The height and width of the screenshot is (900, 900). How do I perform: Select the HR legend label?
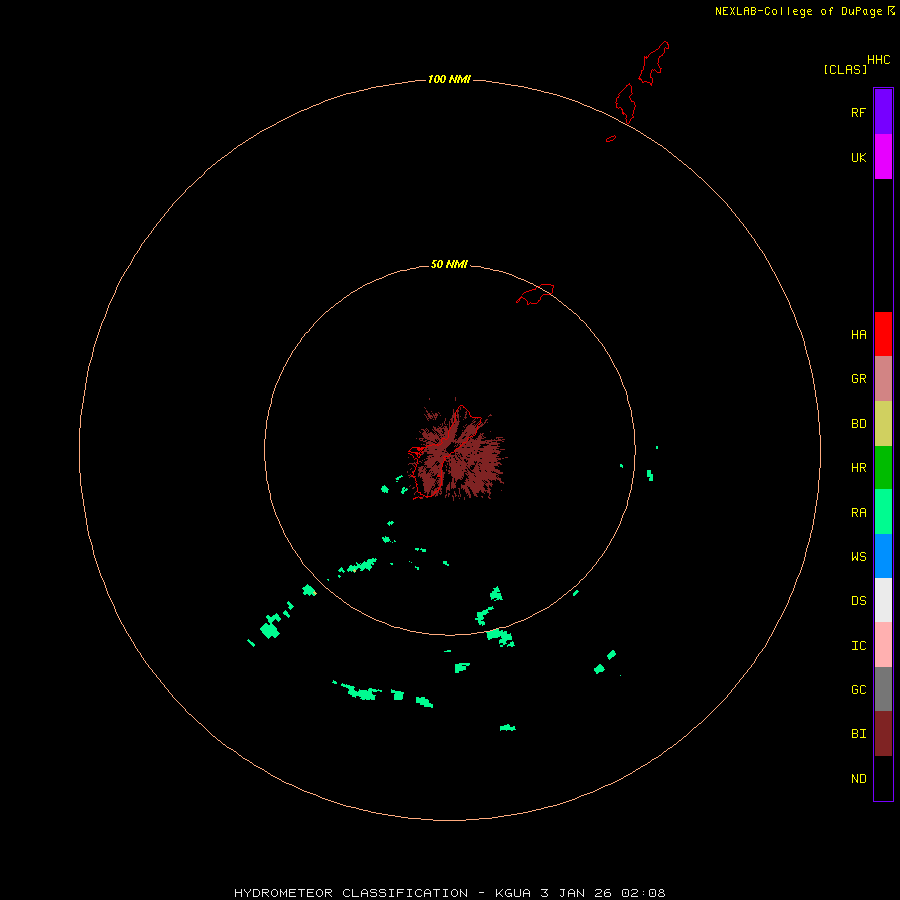tap(858, 468)
